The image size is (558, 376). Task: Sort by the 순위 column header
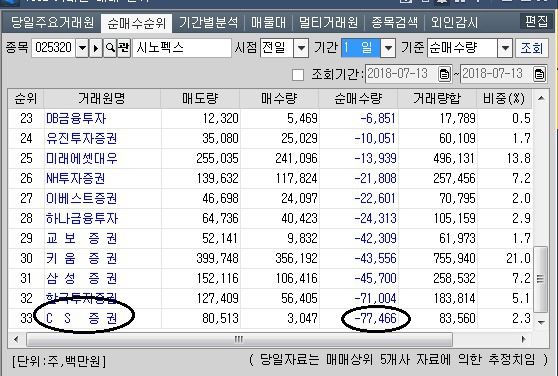pos(26,99)
